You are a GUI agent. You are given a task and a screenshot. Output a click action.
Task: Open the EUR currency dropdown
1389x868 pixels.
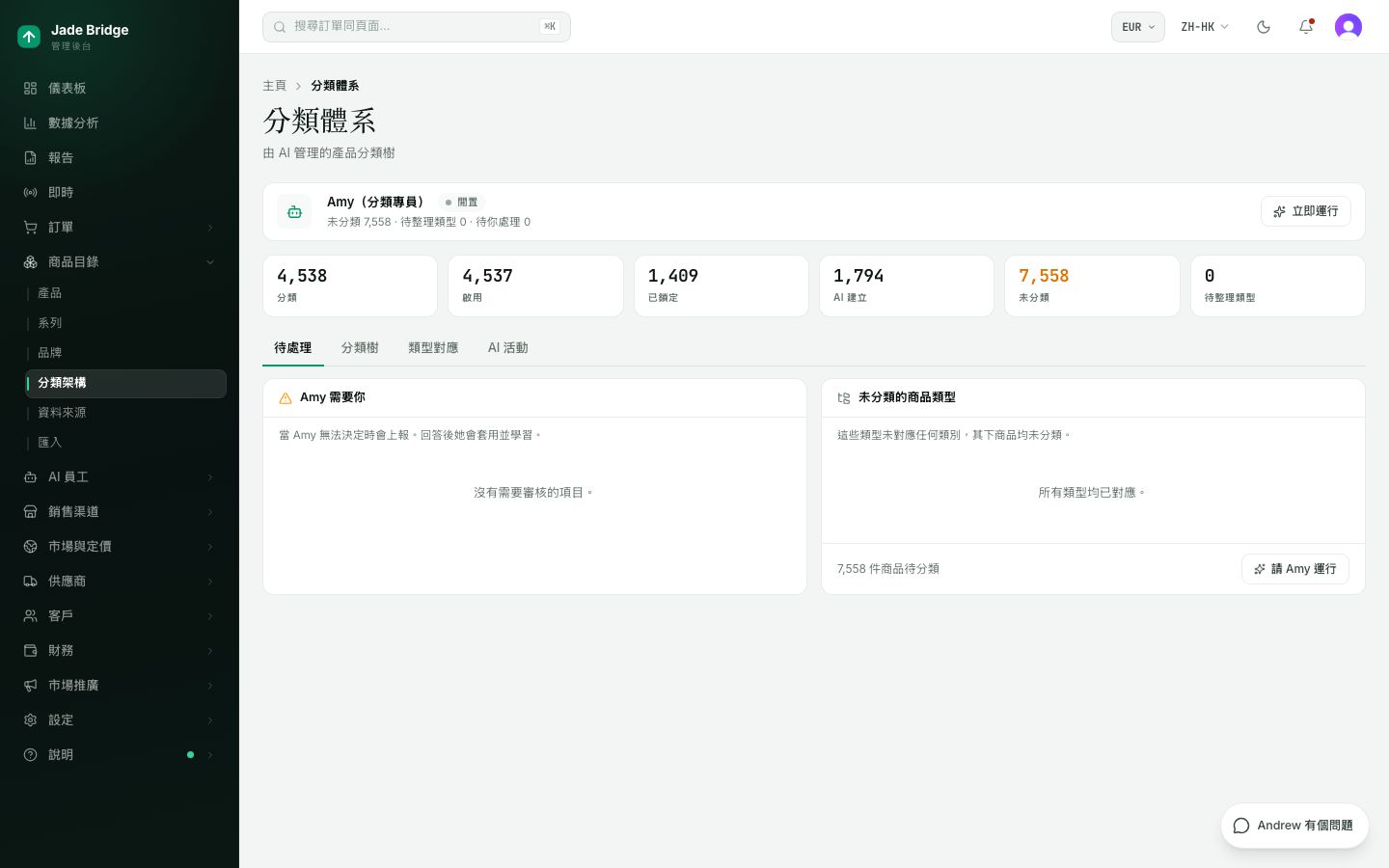click(x=1138, y=27)
